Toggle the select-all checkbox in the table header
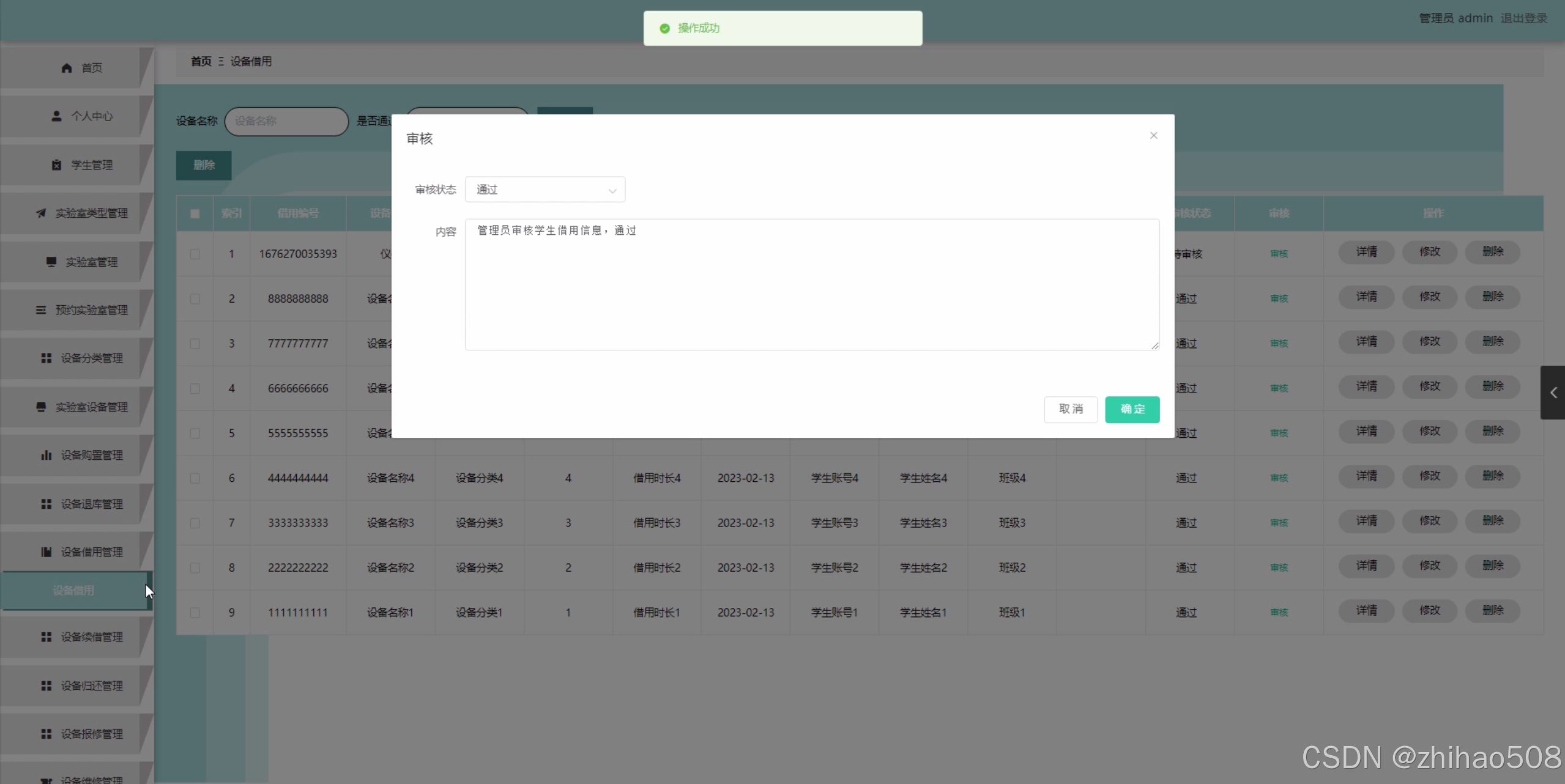Viewport: 1565px width, 784px height. point(195,213)
